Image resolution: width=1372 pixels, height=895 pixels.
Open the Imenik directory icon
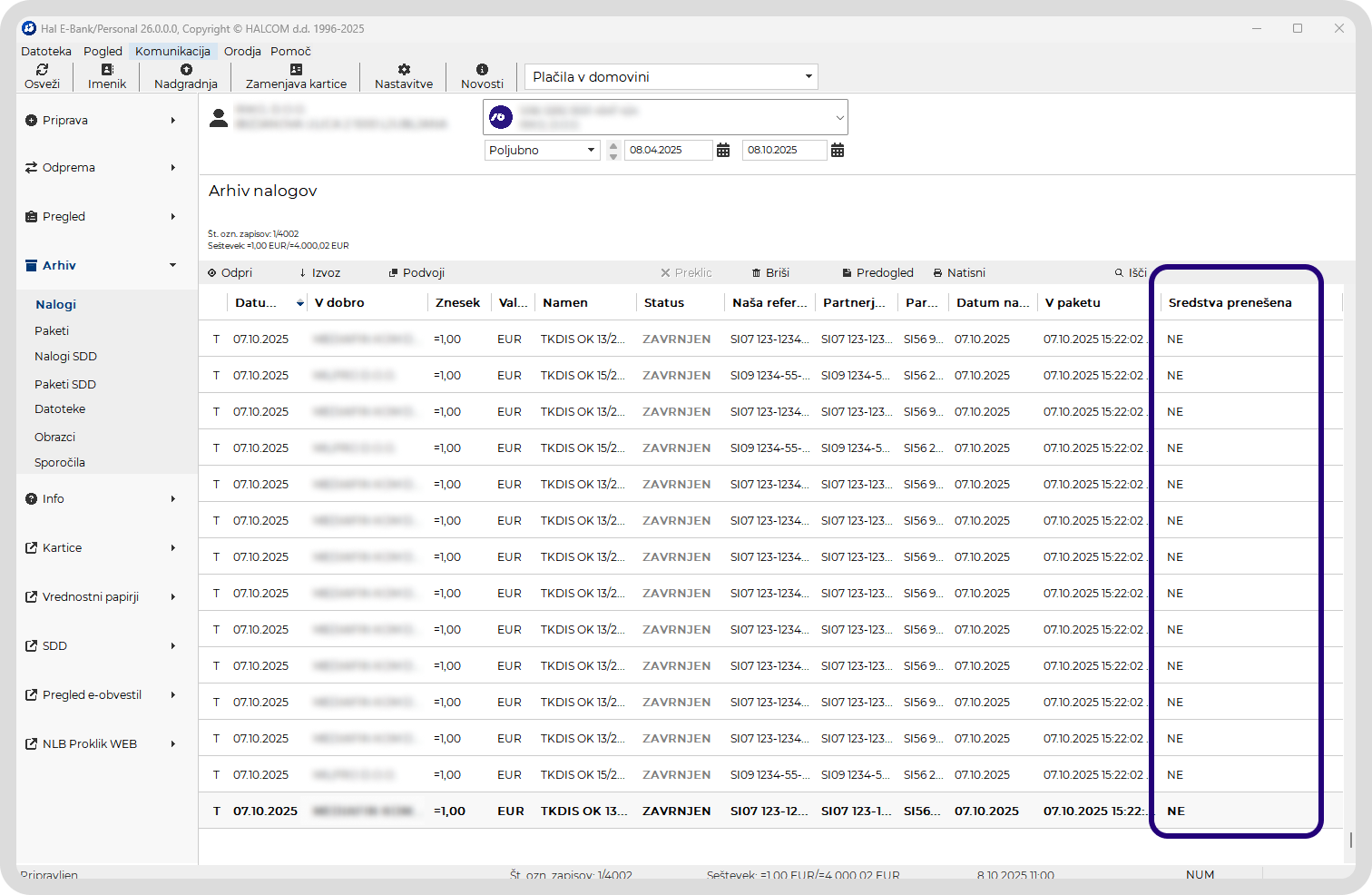point(107,70)
